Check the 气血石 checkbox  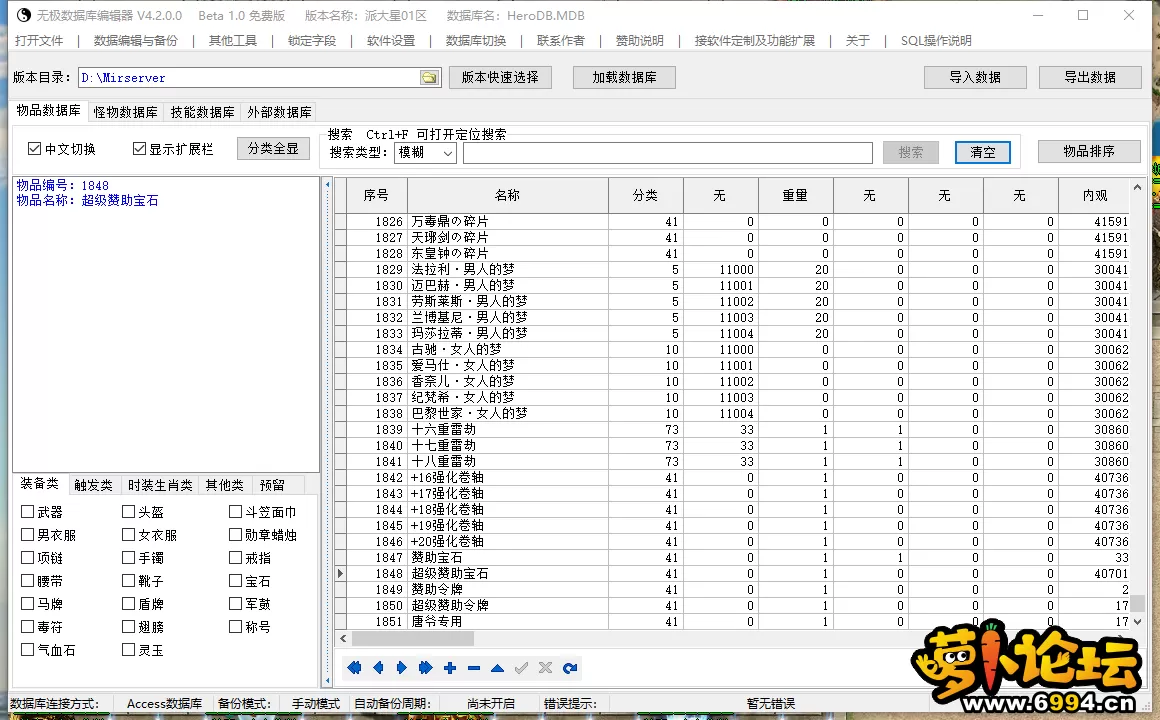coord(27,650)
